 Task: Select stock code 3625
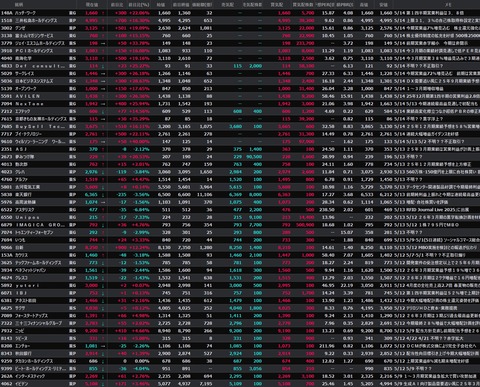click(x=6, y=263)
